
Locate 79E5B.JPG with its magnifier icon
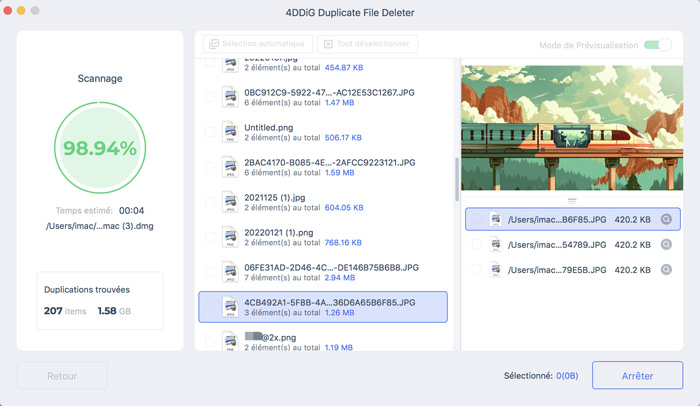(x=666, y=270)
